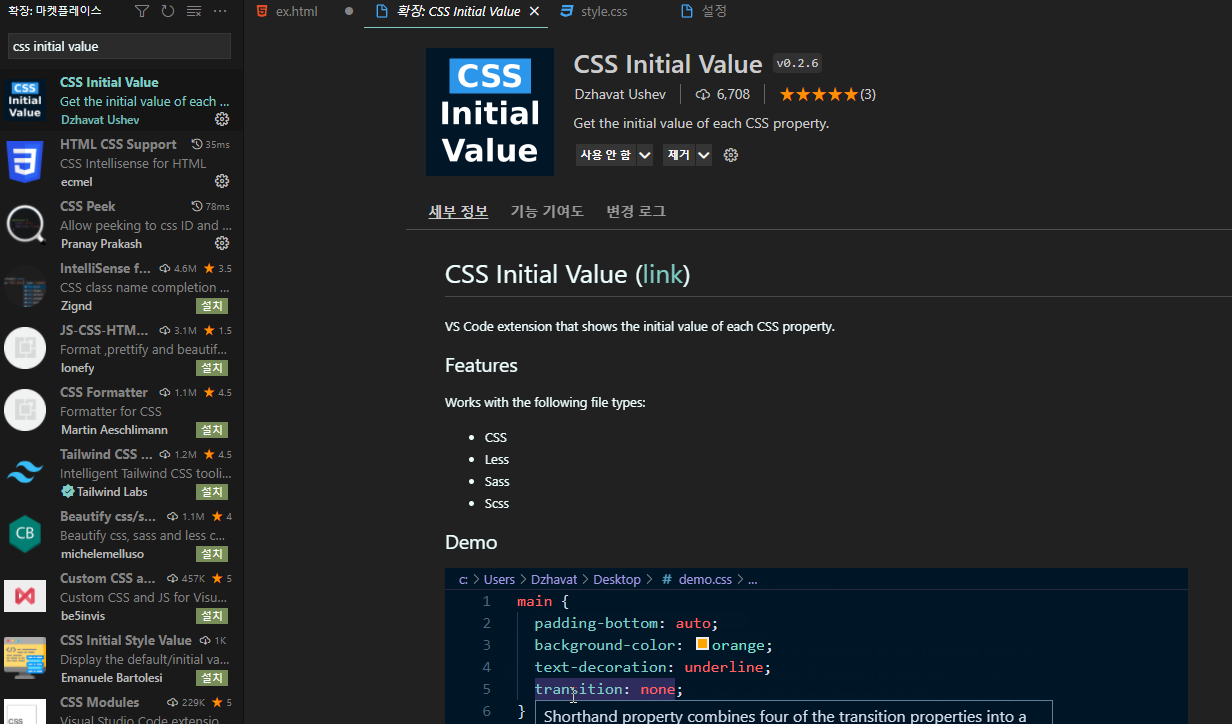Click the large CSS Initial Value logo
Image resolution: width=1232 pixels, height=724 pixels.
pyautogui.click(x=490, y=112)
